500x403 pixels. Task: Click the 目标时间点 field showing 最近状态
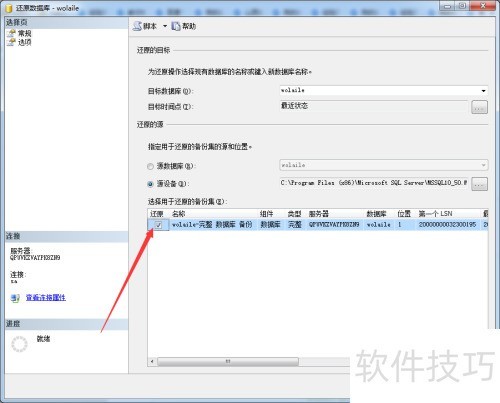374,106
